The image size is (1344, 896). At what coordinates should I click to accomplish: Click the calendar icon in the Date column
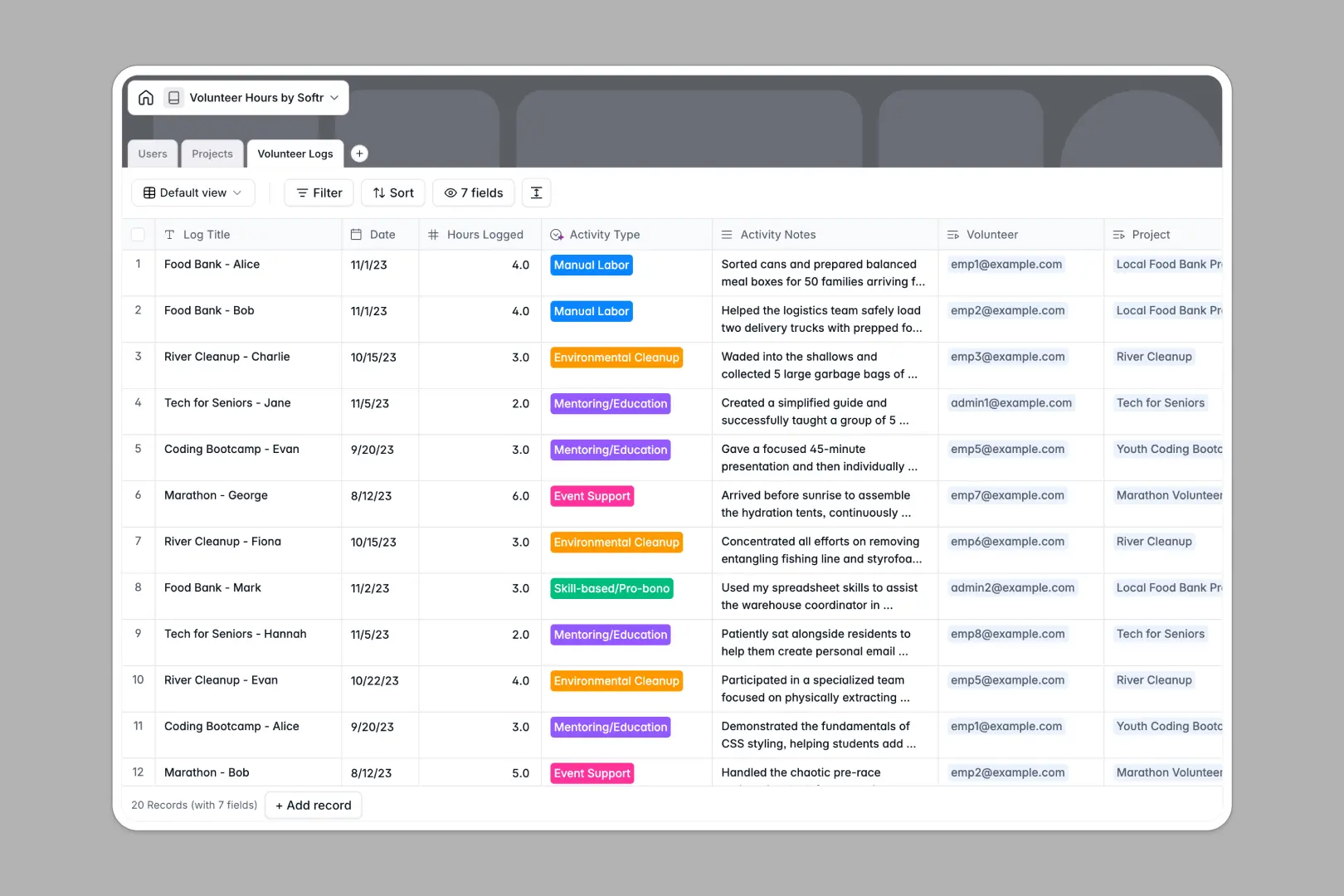(x=355, y=234)
